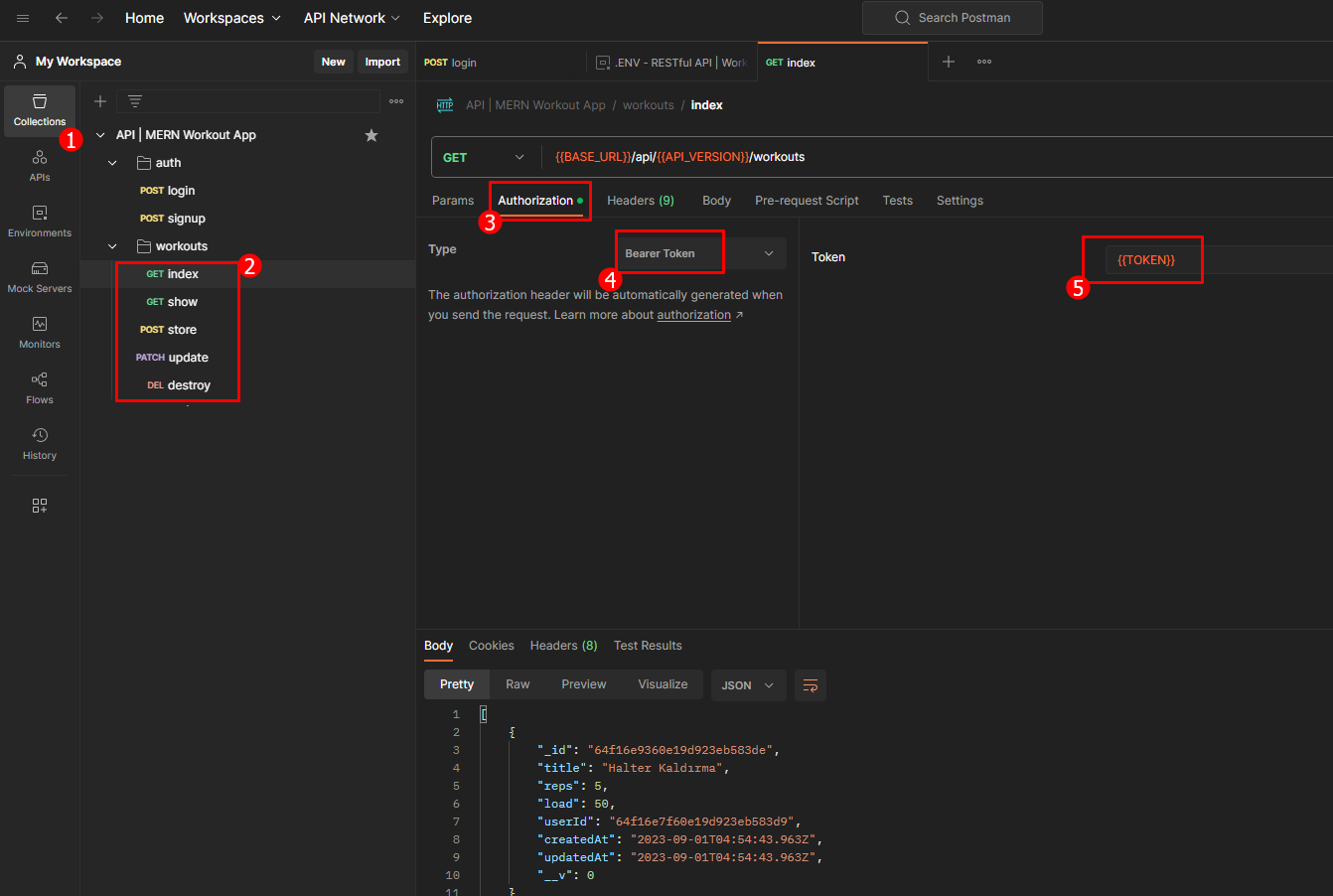Open the response Headers (8) tab
The image size is (1333, 896).
(x=564, y=646)
